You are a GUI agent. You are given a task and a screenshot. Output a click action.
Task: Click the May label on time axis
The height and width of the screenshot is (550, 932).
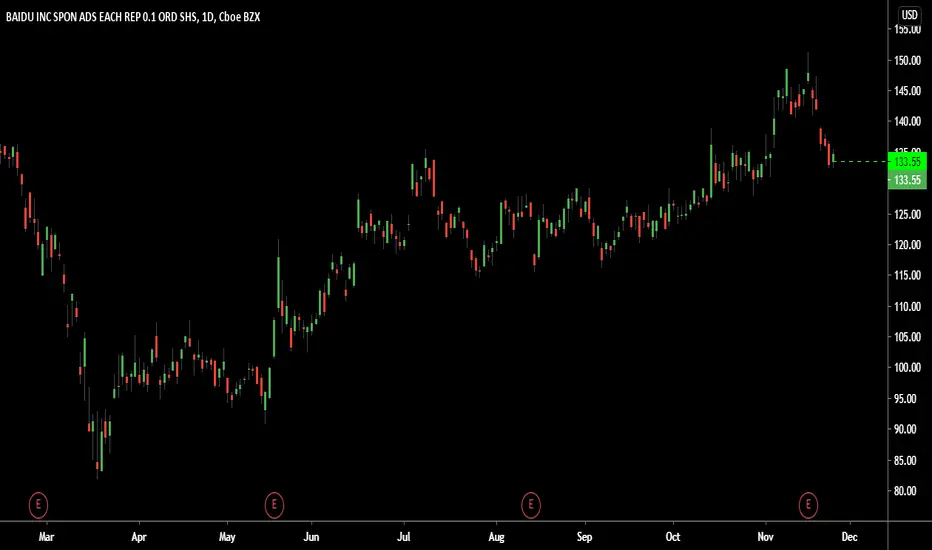227,537
